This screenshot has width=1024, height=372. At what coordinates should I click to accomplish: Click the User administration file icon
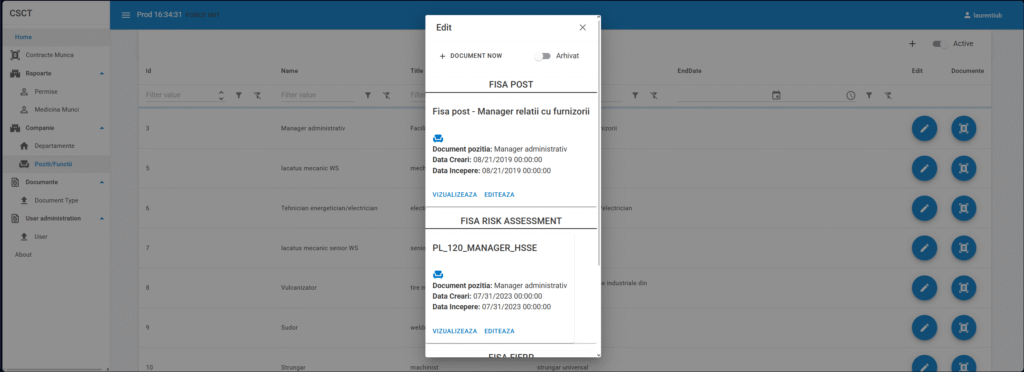pyautogui.click(x=15, y=218)
